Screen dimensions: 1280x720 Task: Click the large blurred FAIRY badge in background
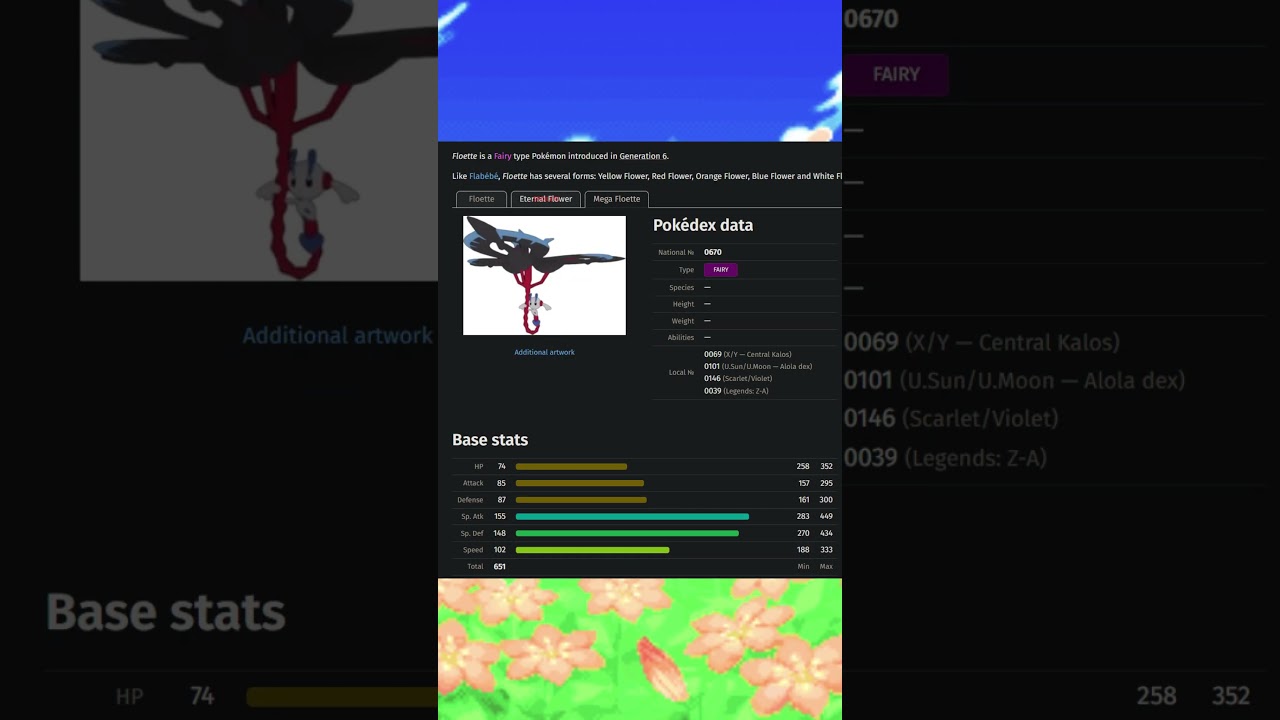click(896, 74)
